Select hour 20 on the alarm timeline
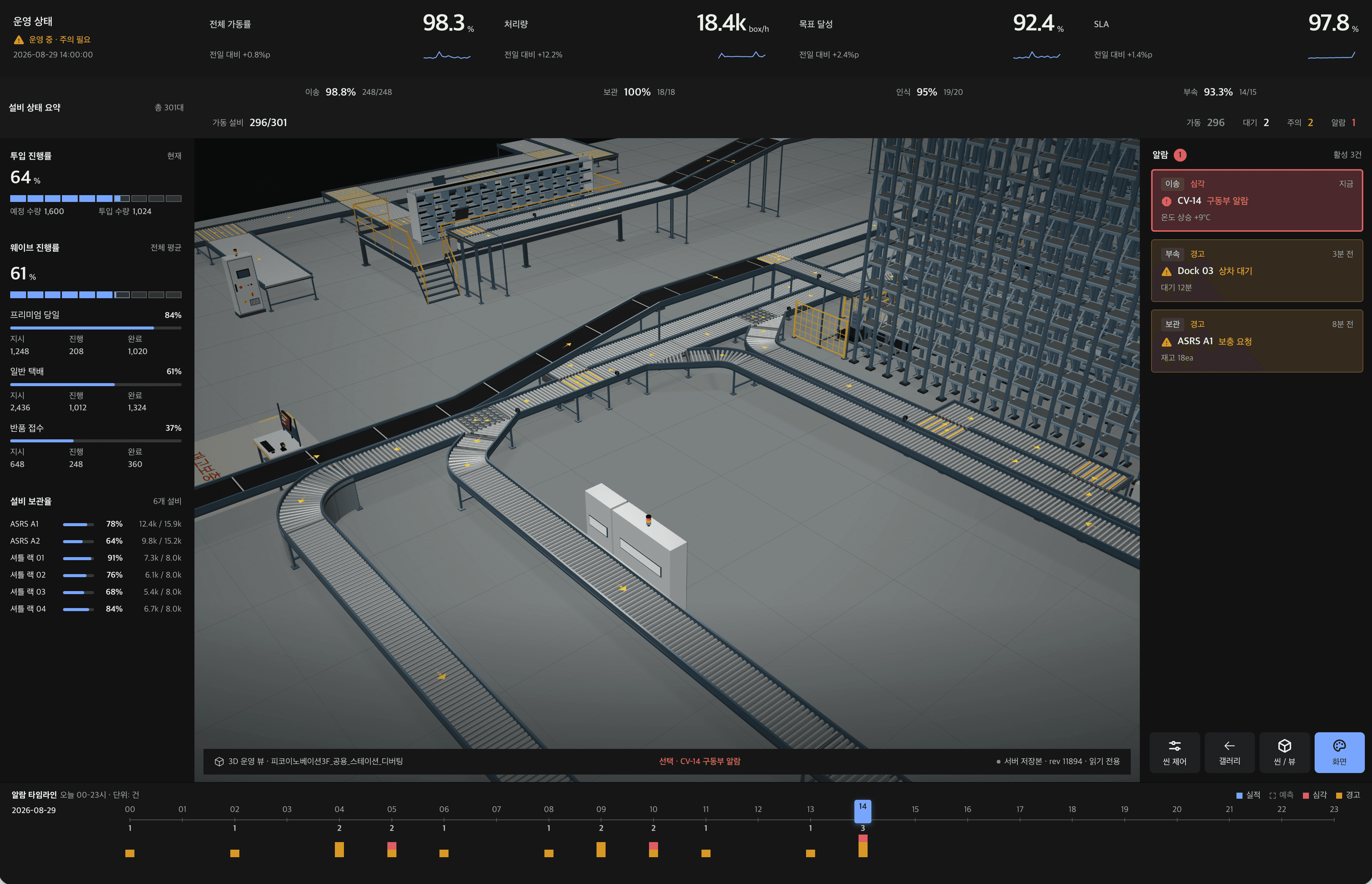This screenshot has height=884, width=1372. pos(1177,809)
